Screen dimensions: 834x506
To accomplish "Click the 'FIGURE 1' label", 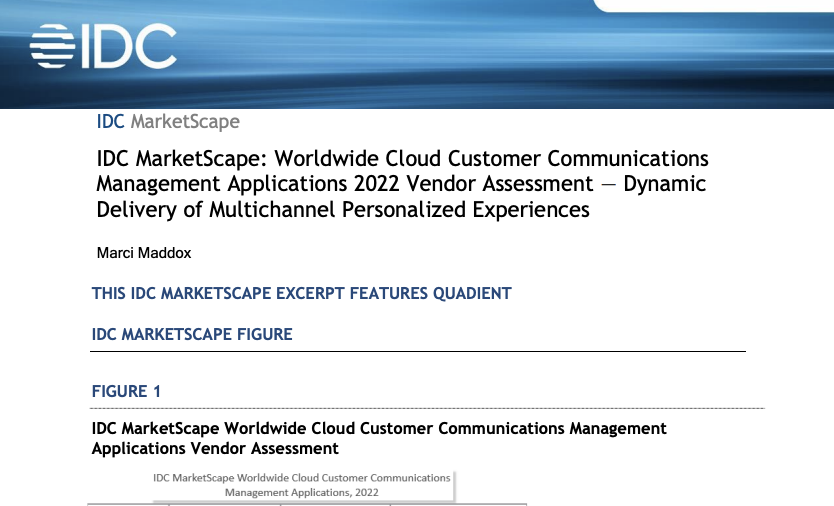I will 126,392.
